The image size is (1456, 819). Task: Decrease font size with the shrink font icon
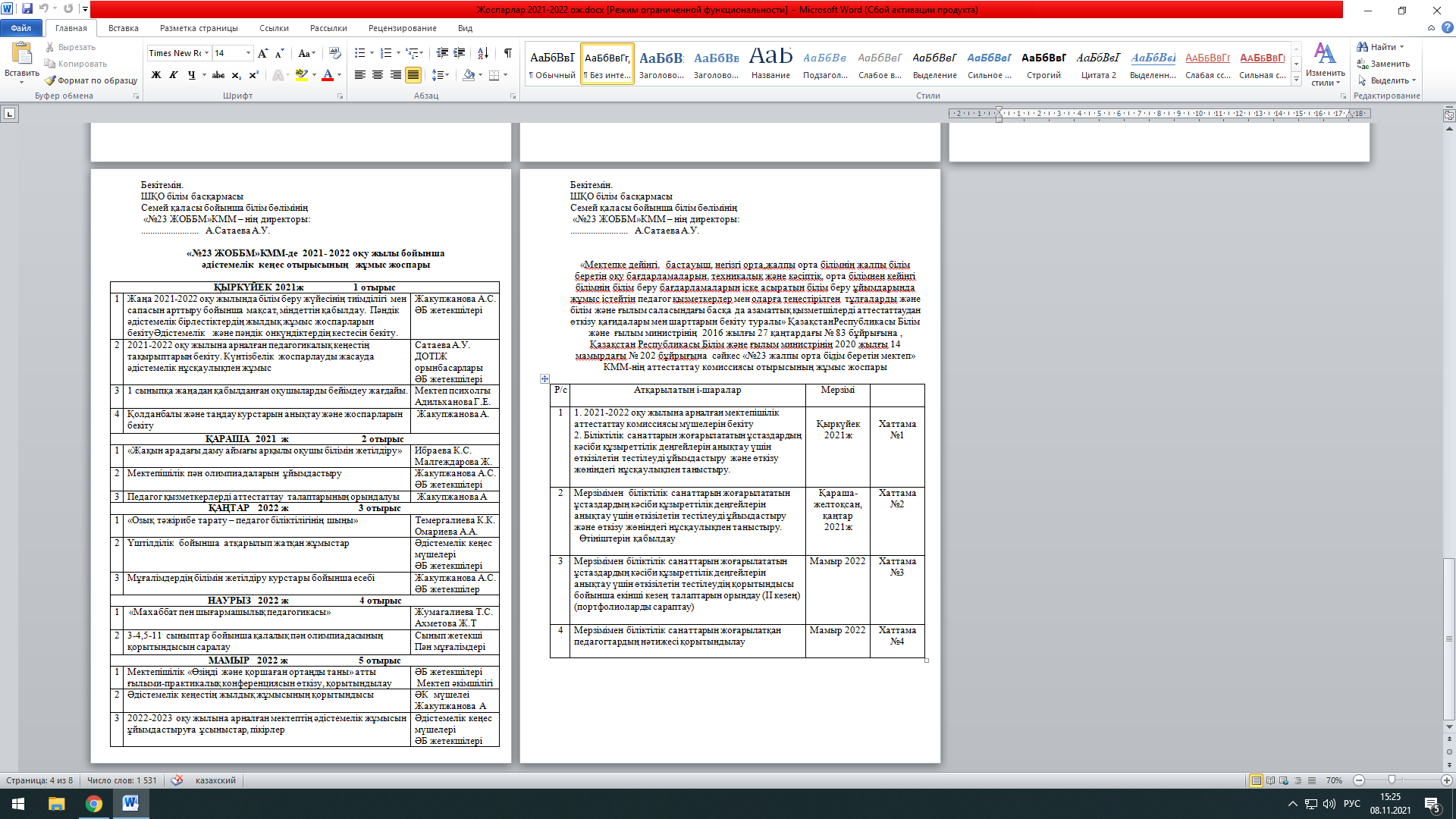pyautogui.click(x=279, y=53)
